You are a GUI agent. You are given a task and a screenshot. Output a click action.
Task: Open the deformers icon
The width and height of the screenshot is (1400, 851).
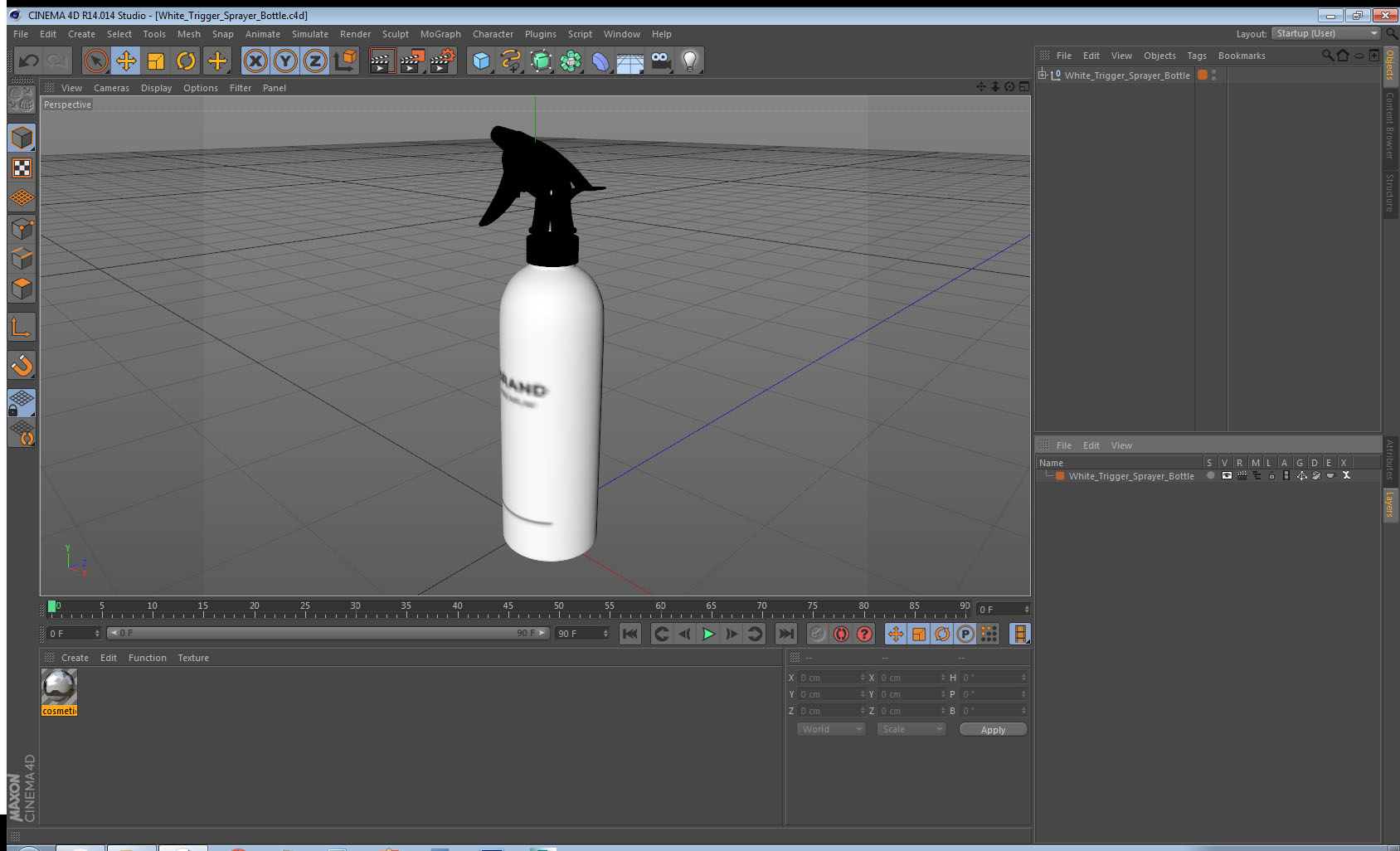coord(600,61)
